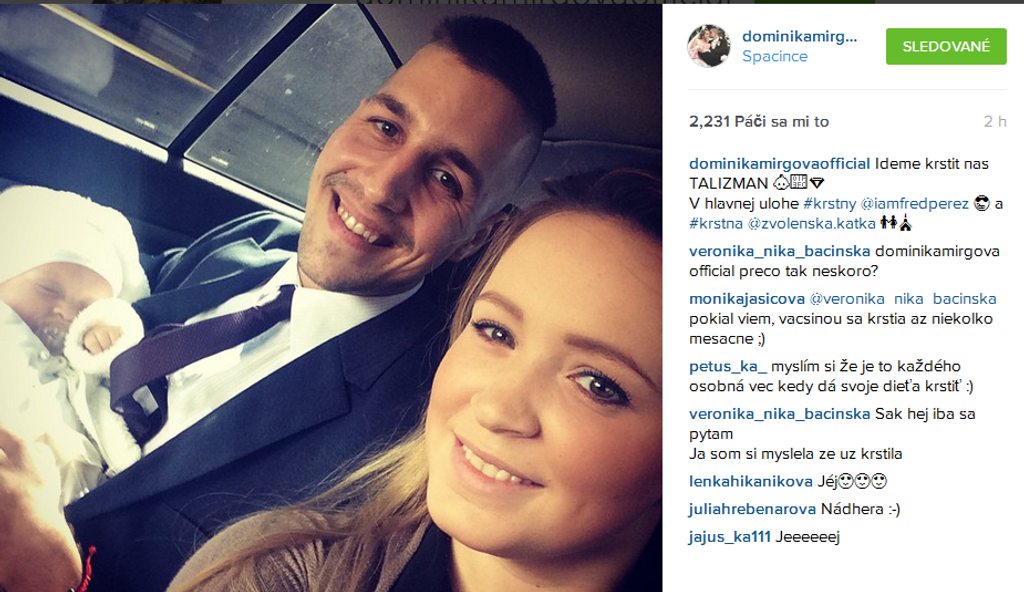The height and width of the screenshot is (592, 1024).
Task: Click the 2 h timestamp
Action: [x=995, y=122]
